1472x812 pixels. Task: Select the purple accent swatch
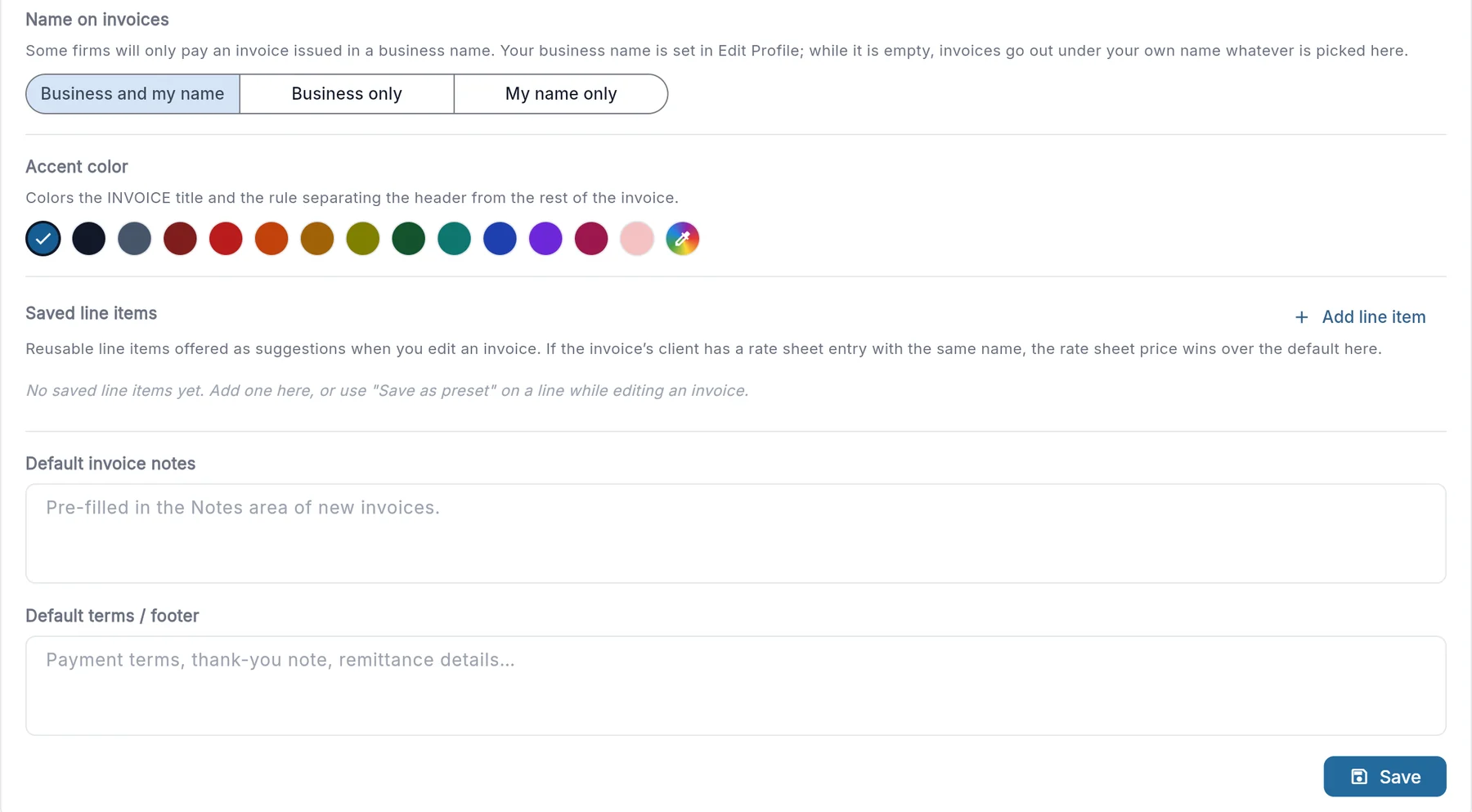coord(545,239)
